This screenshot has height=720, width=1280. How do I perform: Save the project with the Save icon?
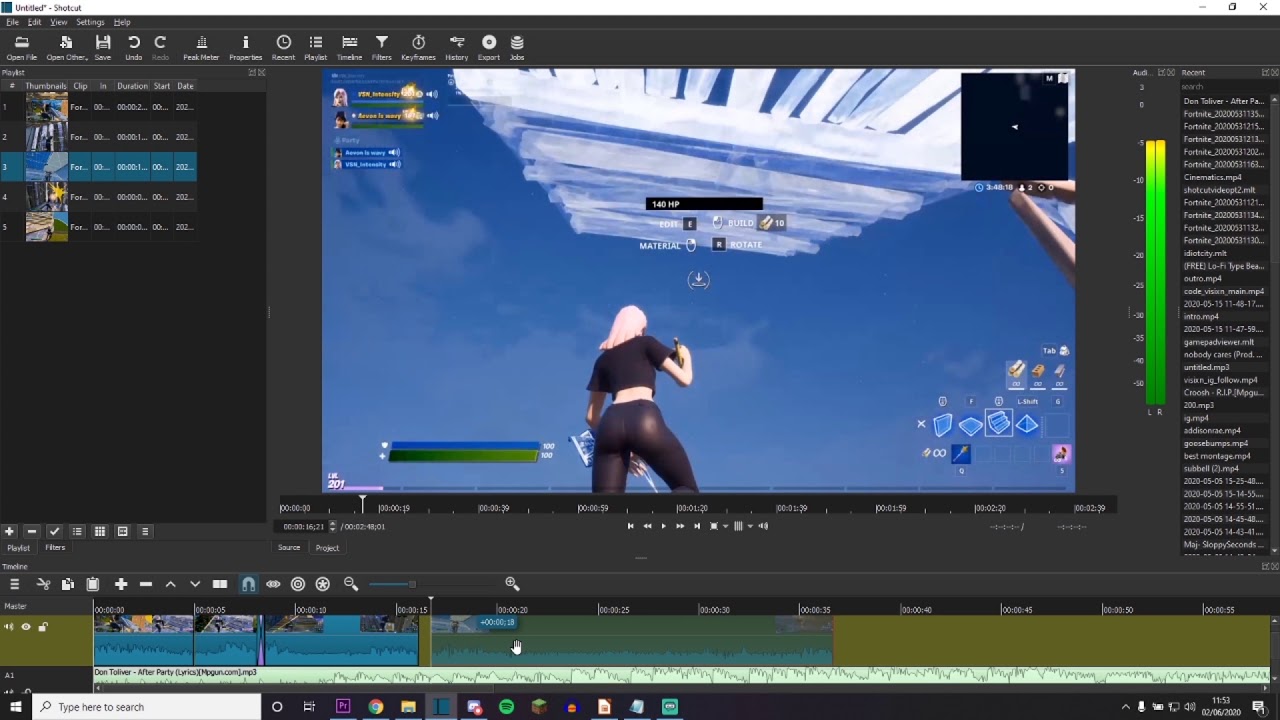click(x=103, y=48)
